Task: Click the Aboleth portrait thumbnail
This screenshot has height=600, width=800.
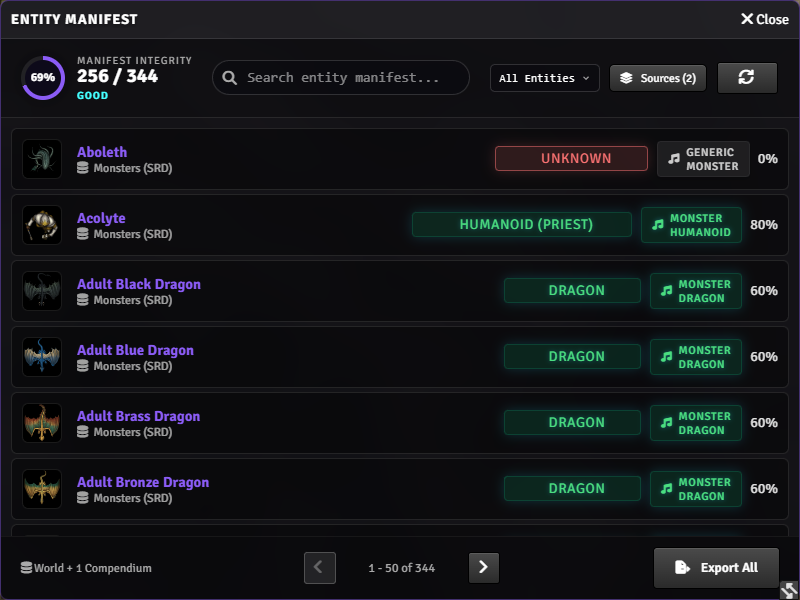Action: (42, 159)
